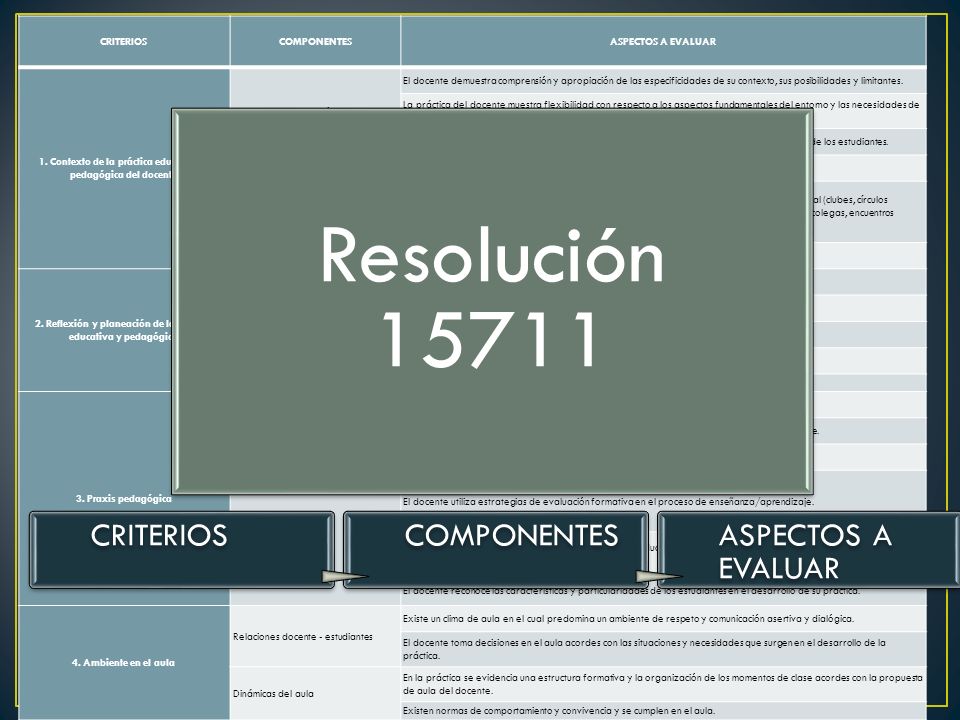Click the CRITERIOS table header cell
The image size is (960, 720).
(x=124, y=41)
